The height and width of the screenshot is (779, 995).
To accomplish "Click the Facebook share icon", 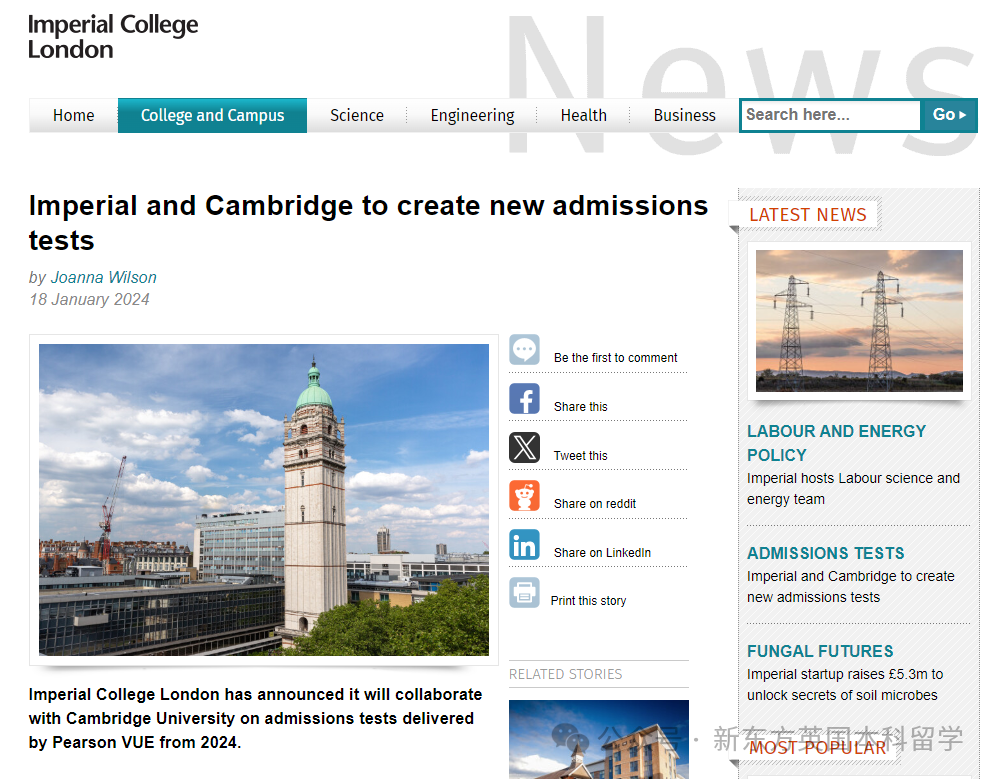I will click(x=524, y=399).
